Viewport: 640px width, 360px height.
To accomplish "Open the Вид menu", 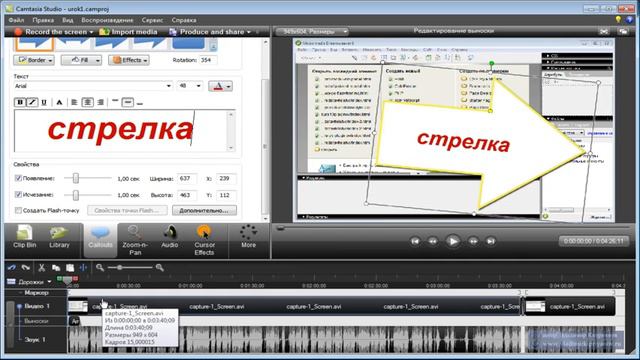I will tap(67, 20).
